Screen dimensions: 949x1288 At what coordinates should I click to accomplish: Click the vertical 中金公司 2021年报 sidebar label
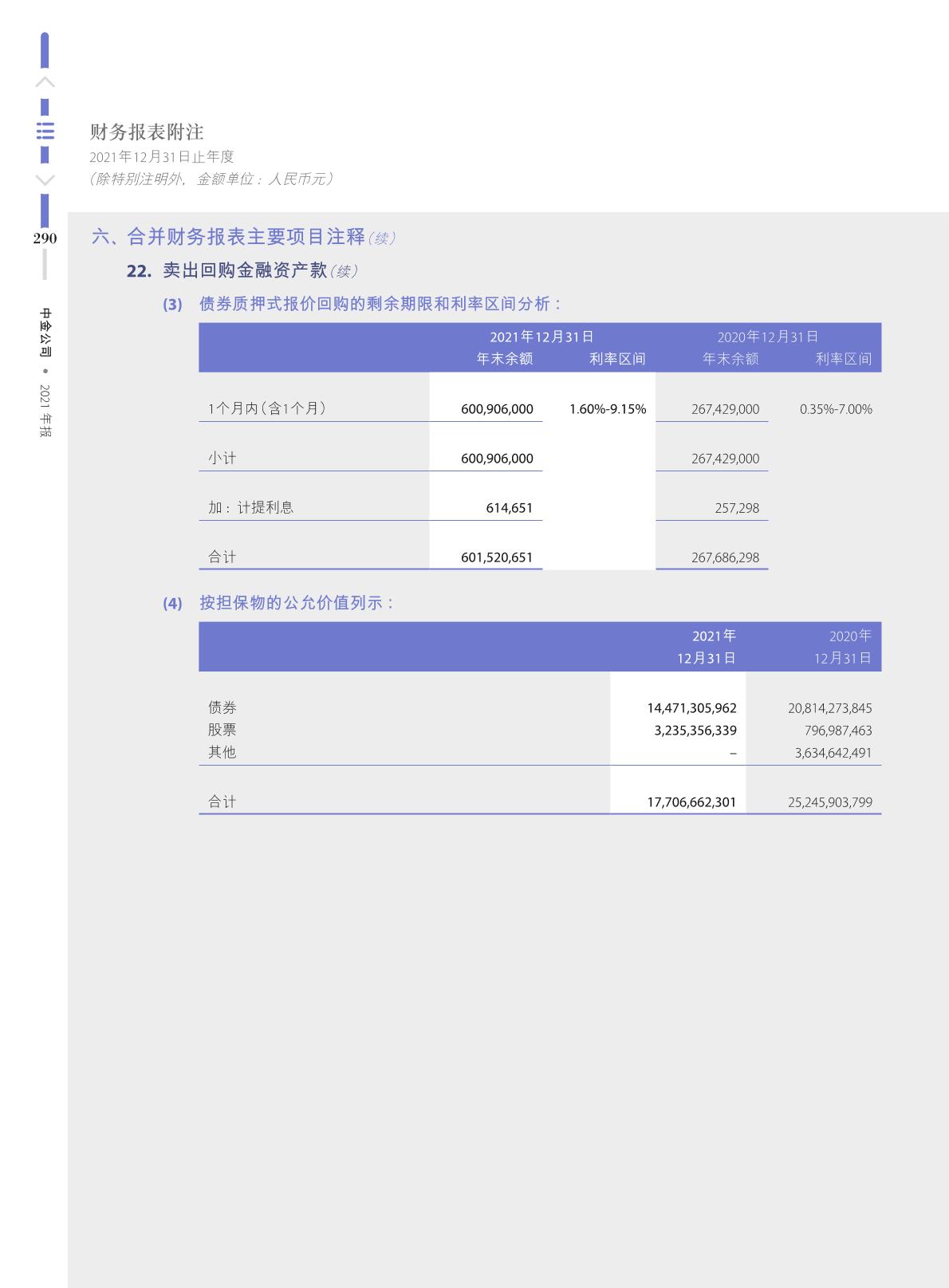pyautogui.click(x=45, y=372)
